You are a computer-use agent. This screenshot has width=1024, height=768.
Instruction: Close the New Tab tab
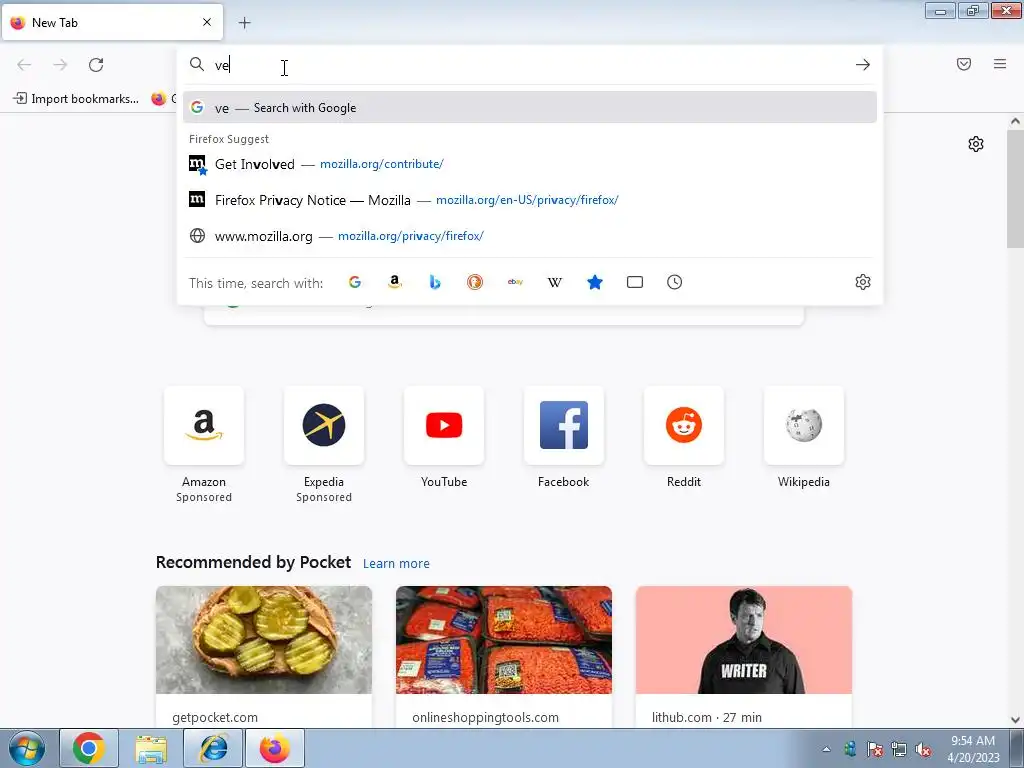(x=207, y=22)
